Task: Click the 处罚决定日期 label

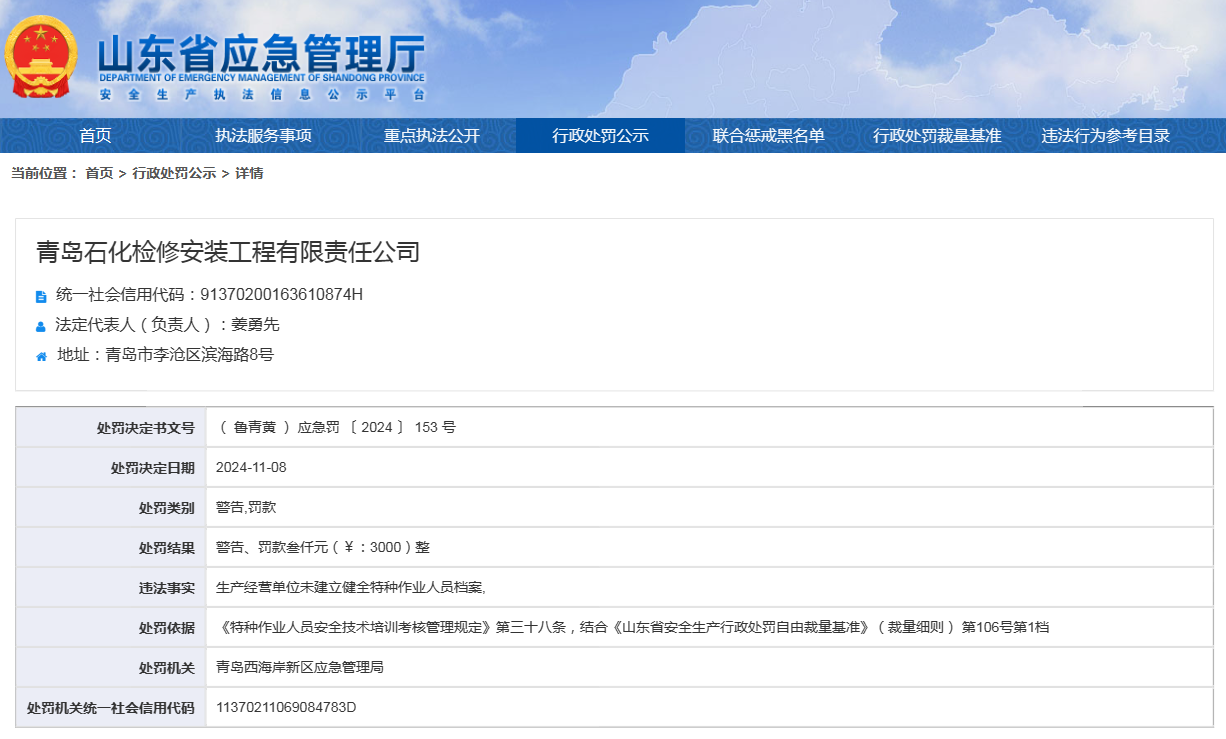Action: [x=153, y=467]
